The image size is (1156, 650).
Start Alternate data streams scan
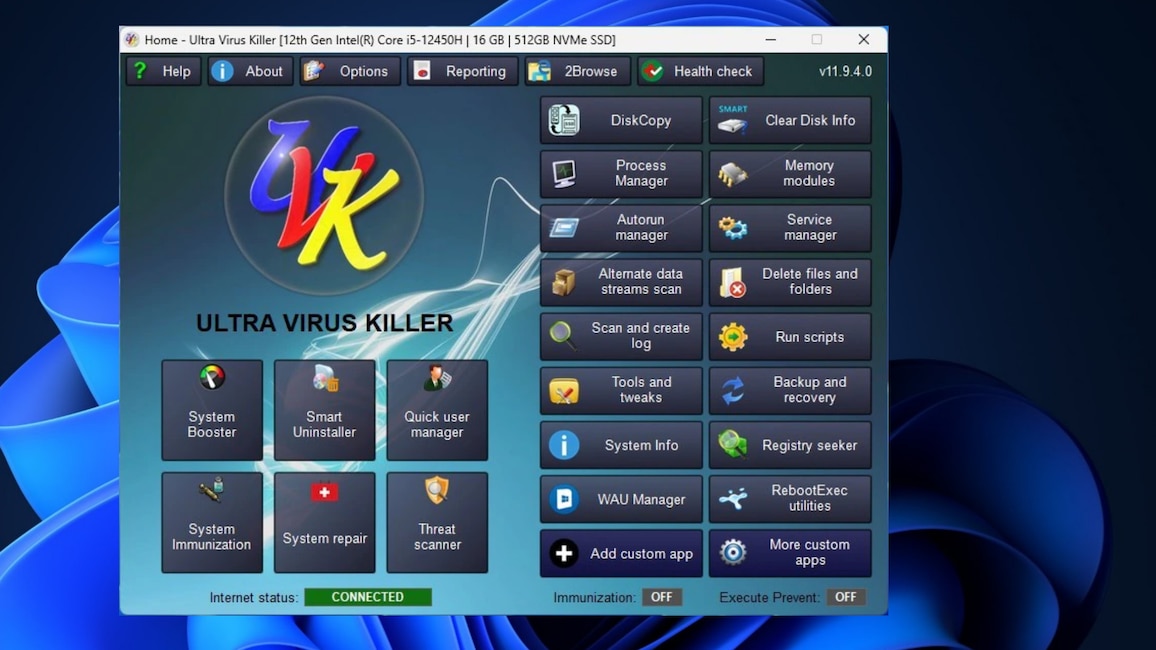[x=621, y=282]
